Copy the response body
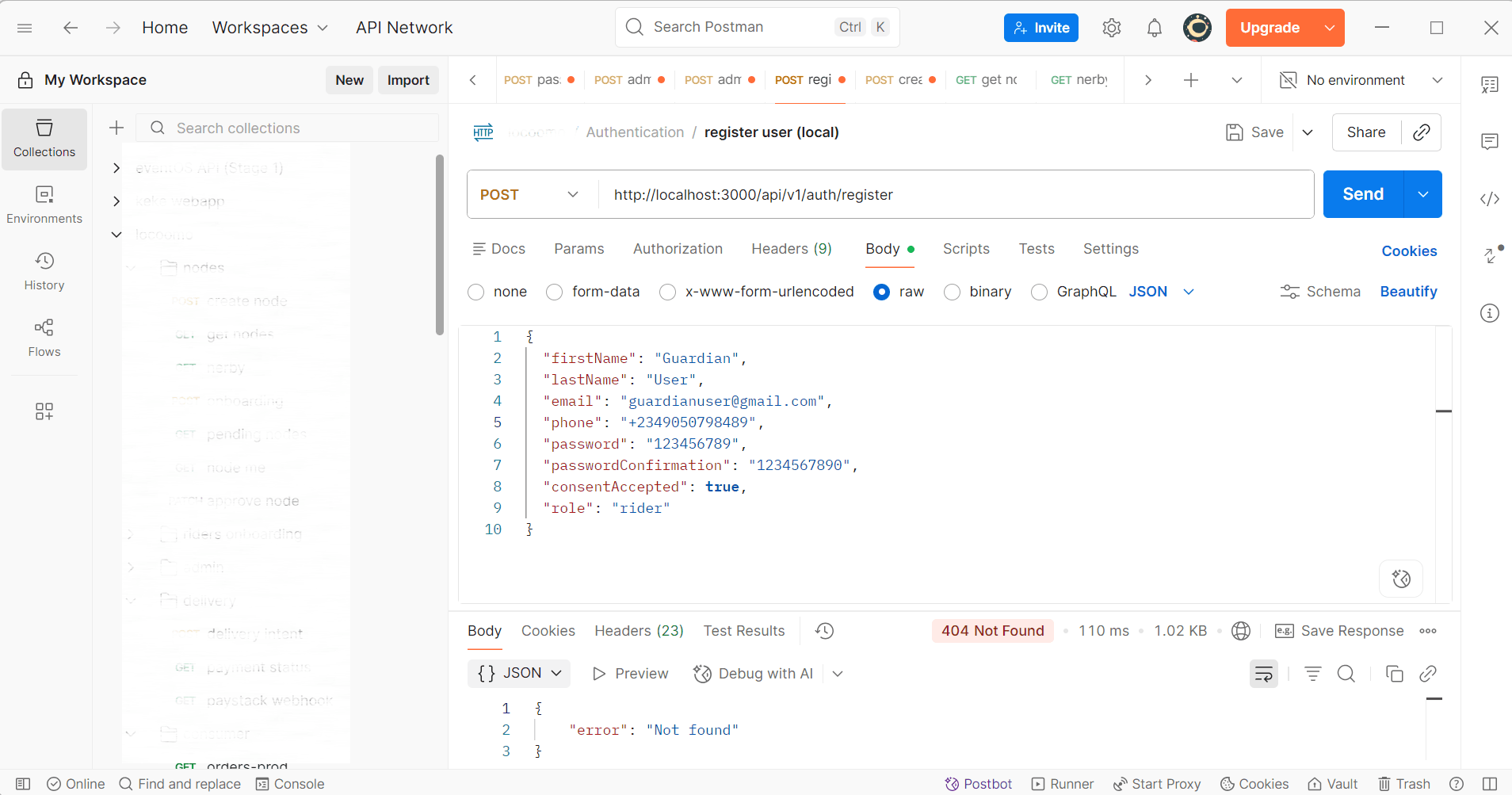The width and height of the screenshot is (1512, 795). click(x=1395, y=674)
